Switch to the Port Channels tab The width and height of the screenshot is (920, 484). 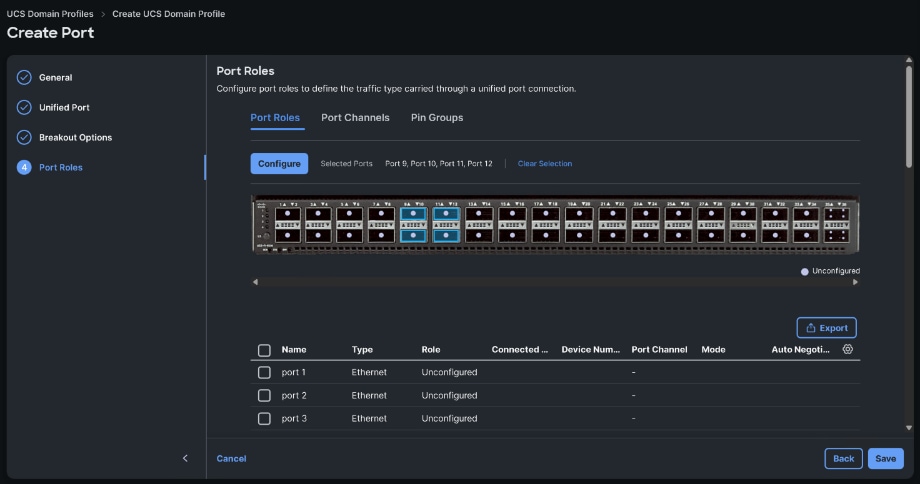355,117
